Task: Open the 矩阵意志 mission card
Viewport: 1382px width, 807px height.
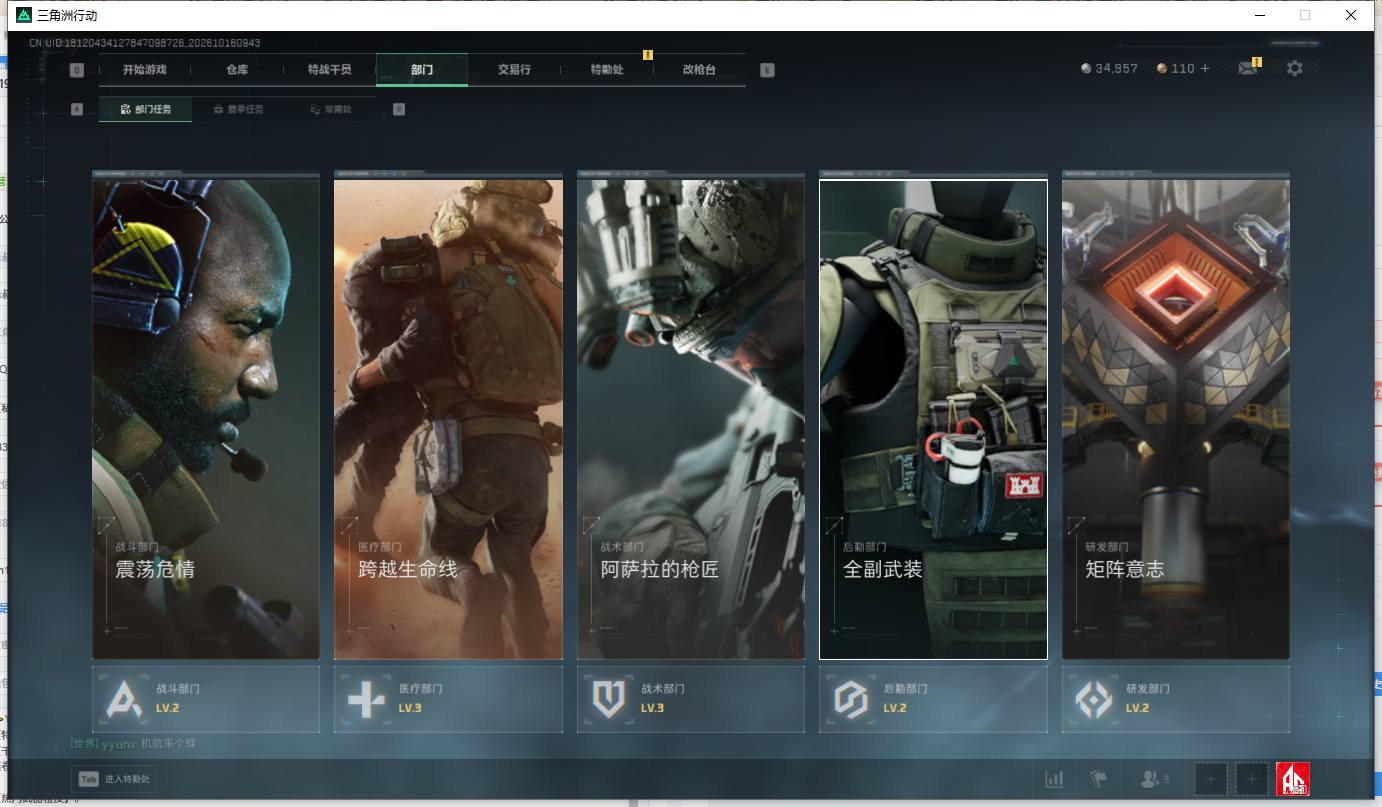Action: coord(1176,419)
